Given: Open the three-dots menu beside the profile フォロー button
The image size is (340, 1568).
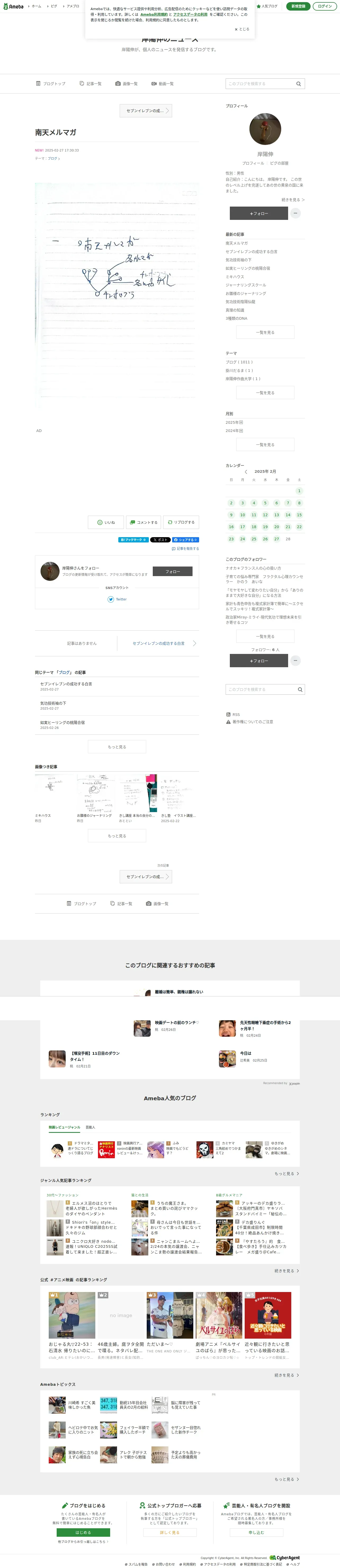Looking at the screenshot, I should [x=296, y=213].
